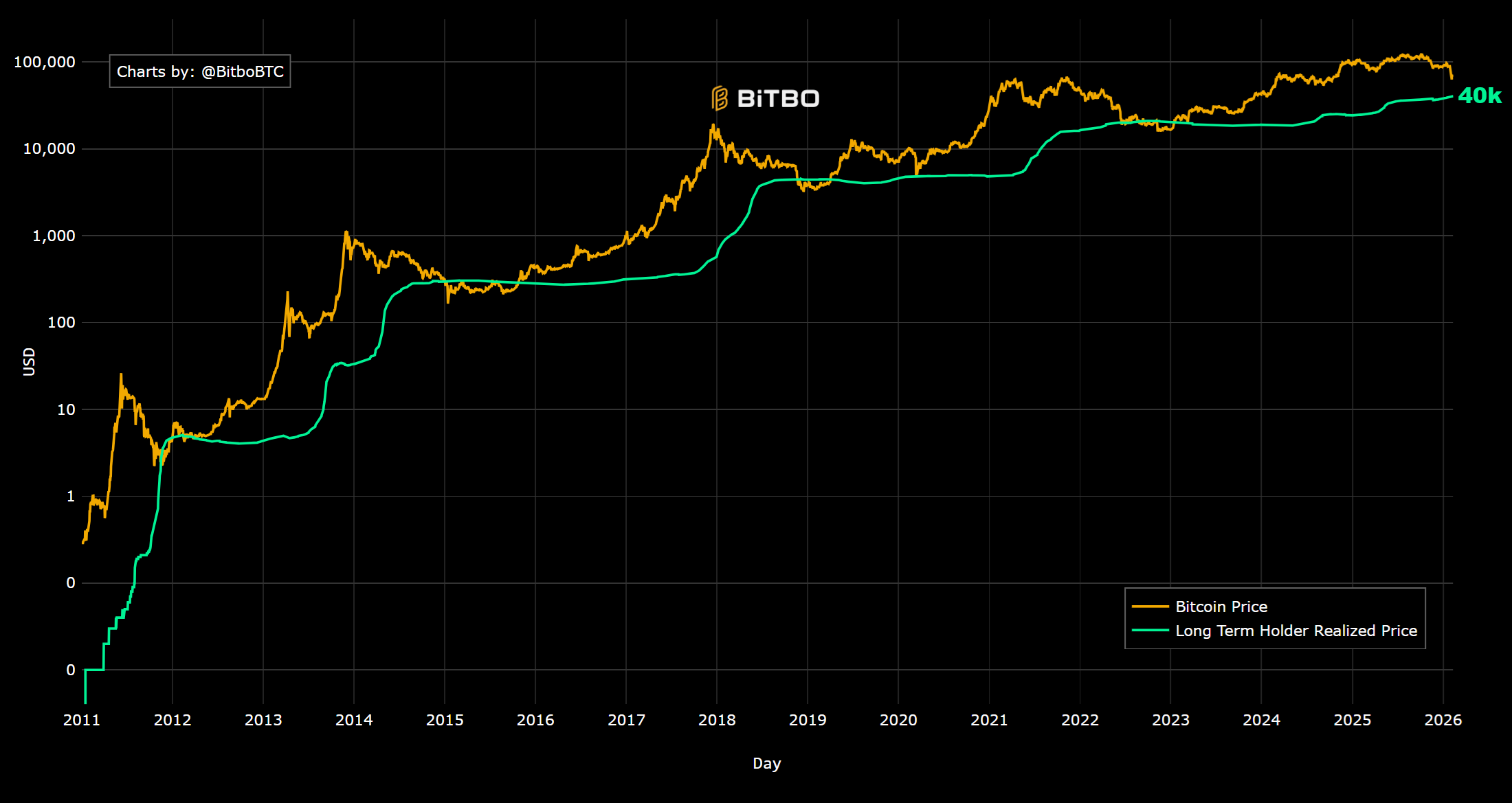Click the 2014 x-axis tick label
The width and height of the screenshot is (1512, 803).
pos(354,720)
